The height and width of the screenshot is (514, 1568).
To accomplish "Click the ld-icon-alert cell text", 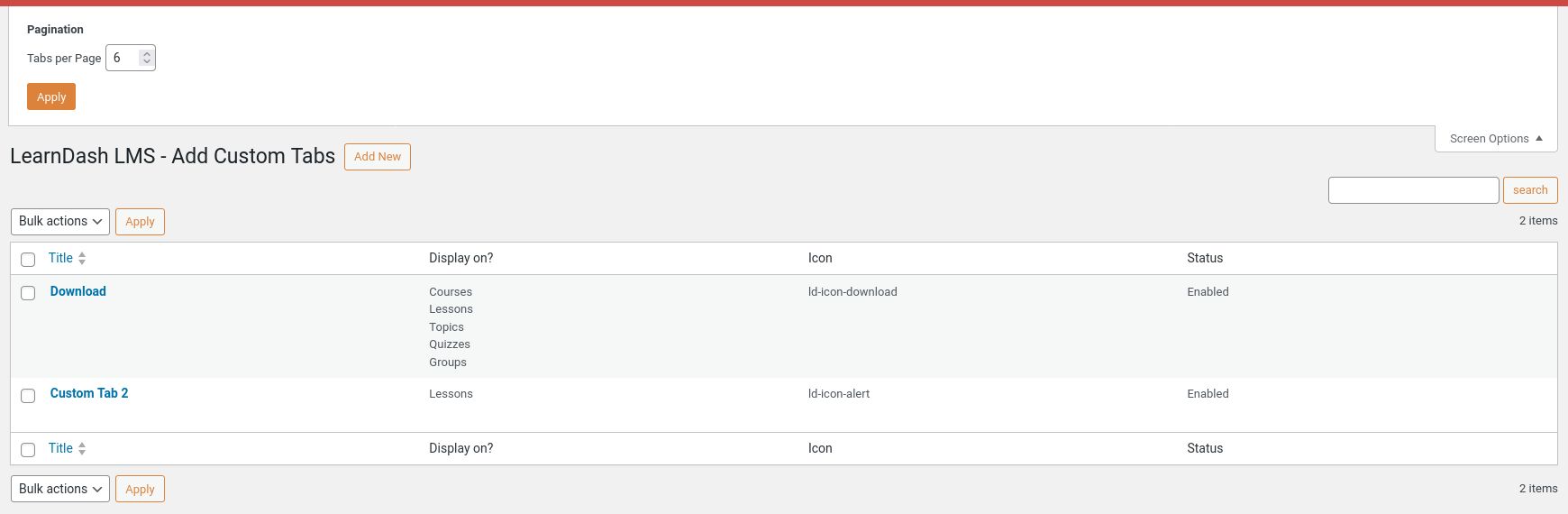I will coord(839,394).
